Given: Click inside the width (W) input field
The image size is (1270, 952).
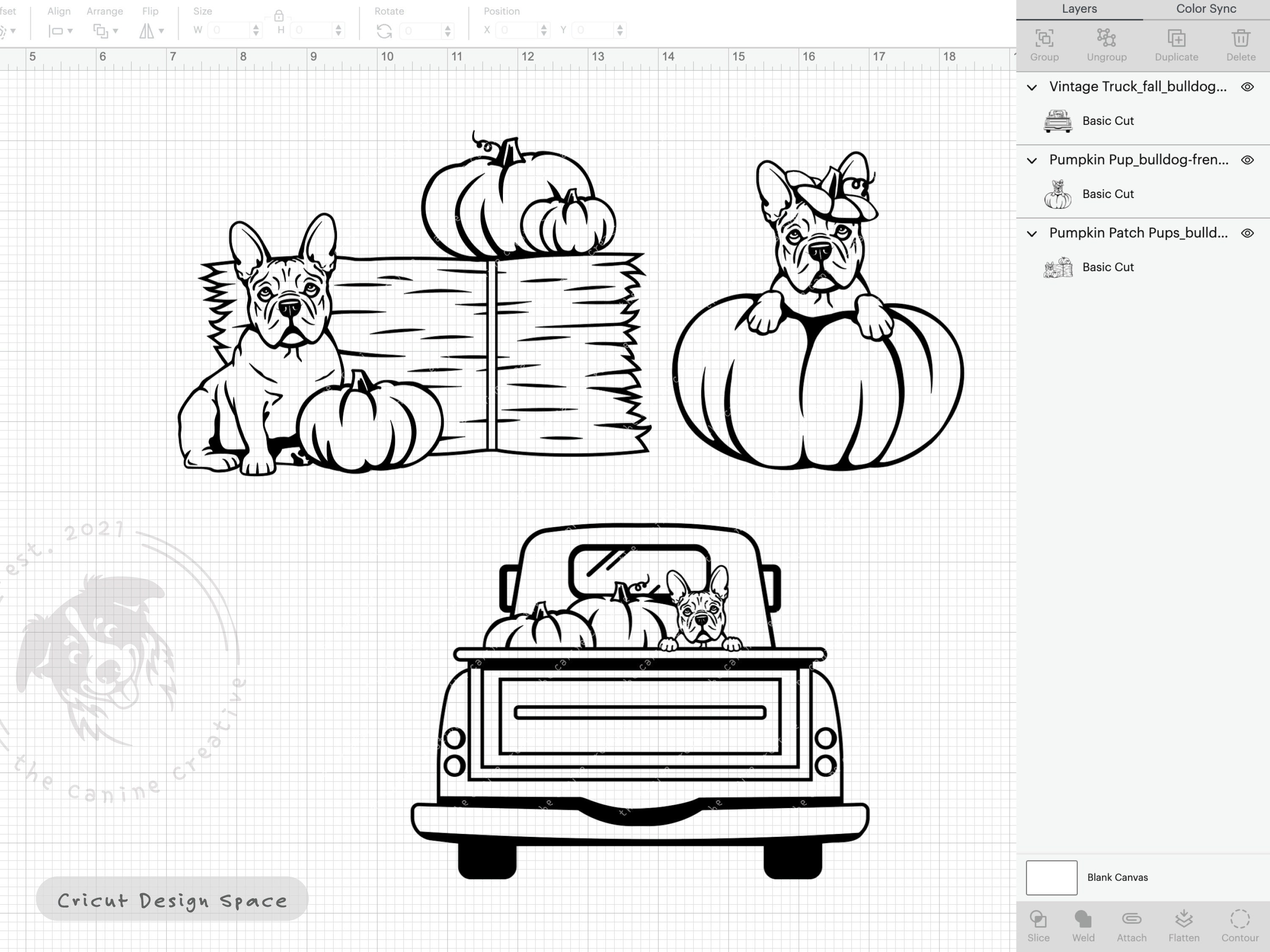Looking at the screenshot, I should [x=229, y=30].
